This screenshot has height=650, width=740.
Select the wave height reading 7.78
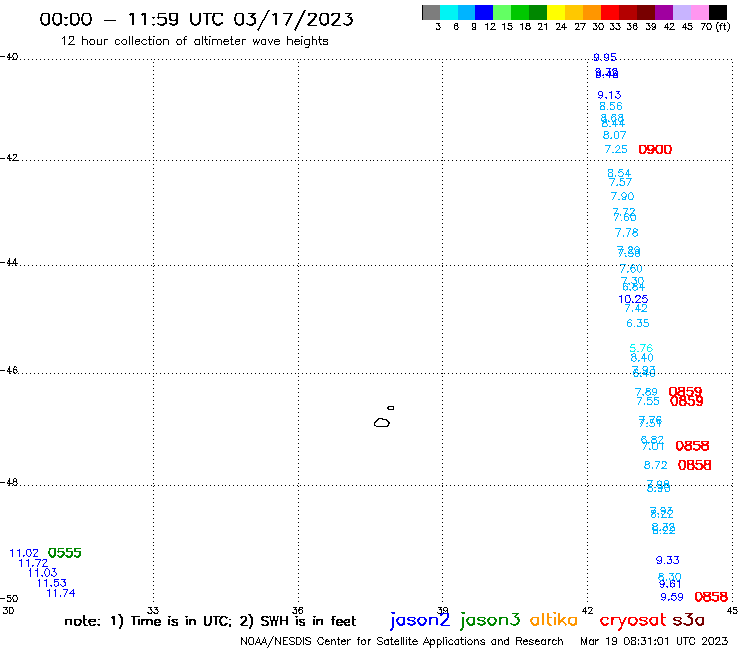tap(626, 233)
